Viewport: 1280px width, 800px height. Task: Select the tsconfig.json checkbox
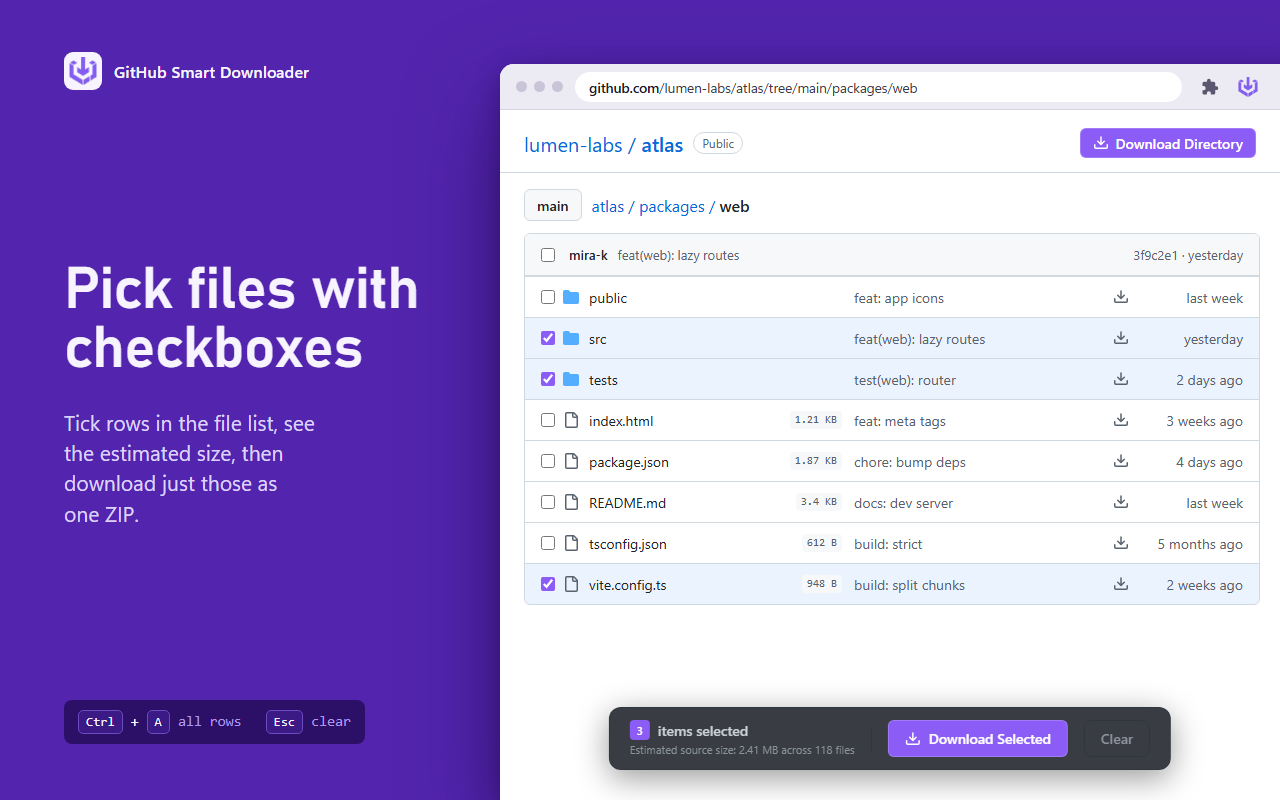(x=548, y=544)
